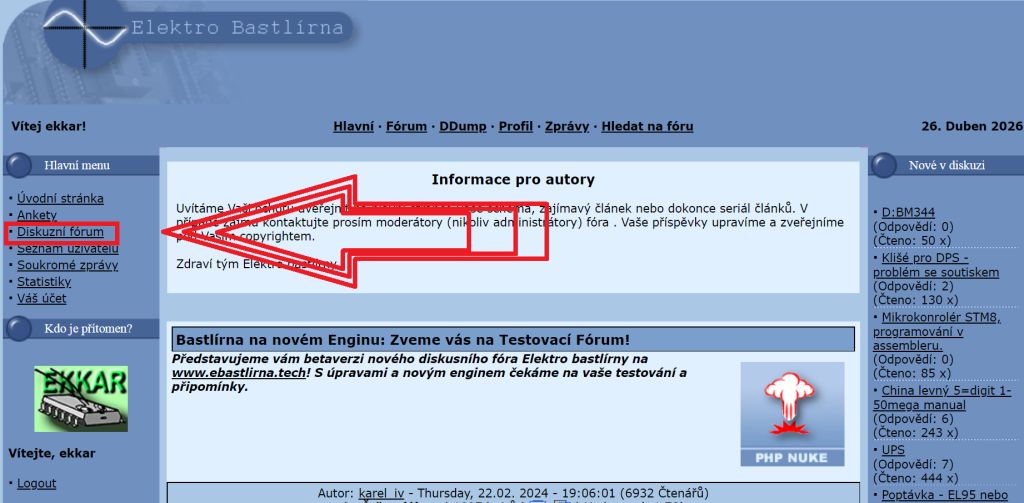Go to Úvodní stránka in the sidebar

pos(60,198)
